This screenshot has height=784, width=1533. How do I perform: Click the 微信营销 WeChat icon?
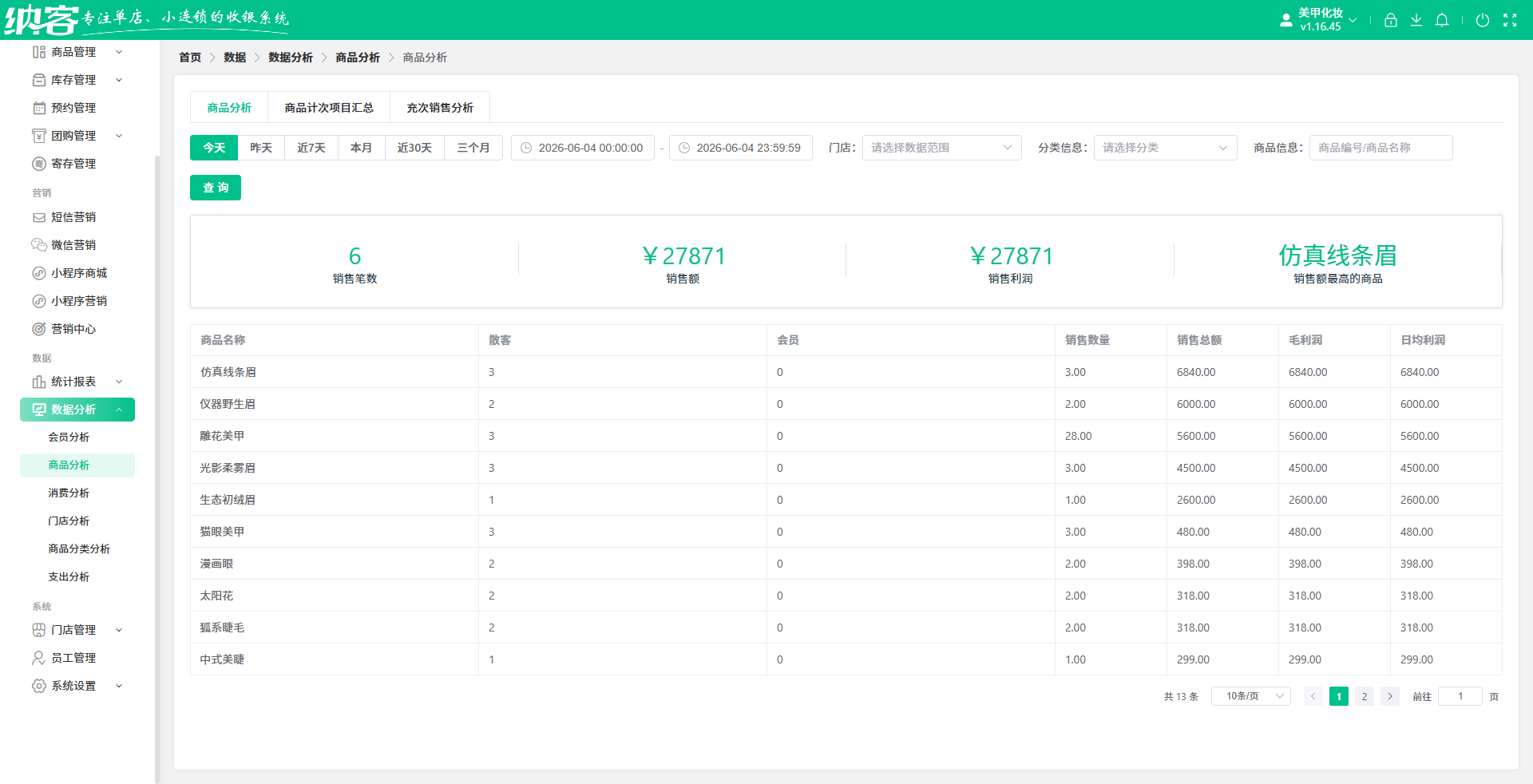point(38,245)
